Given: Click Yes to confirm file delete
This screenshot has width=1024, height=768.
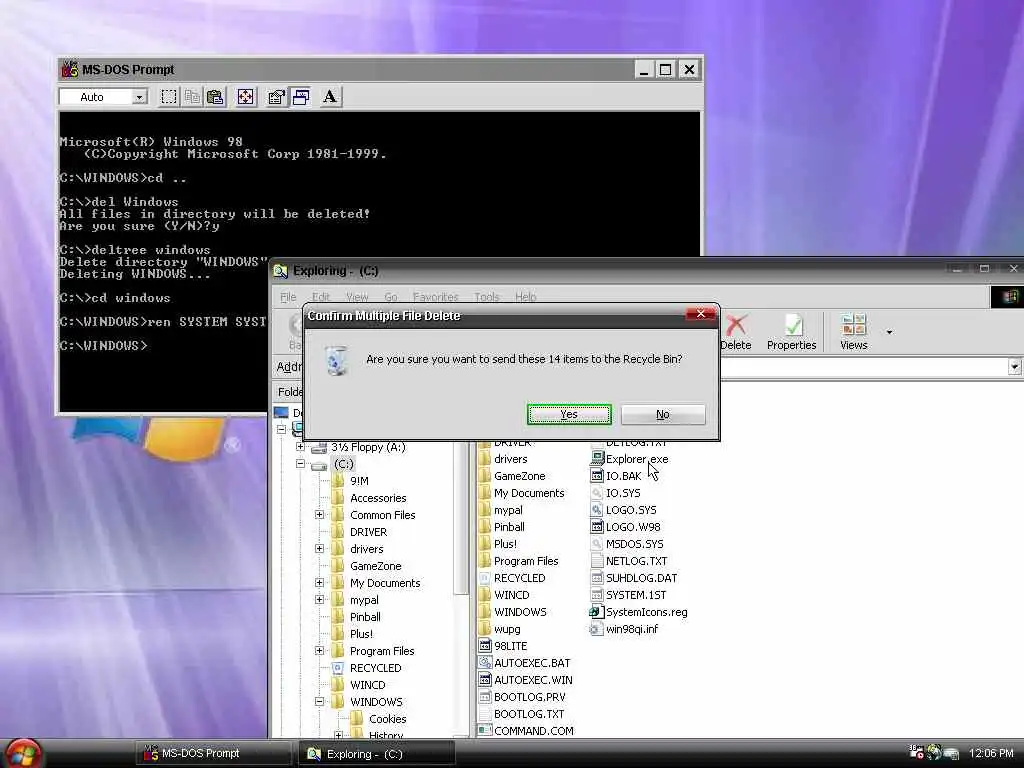Looking at the screenshot, I should coord(569,414).
